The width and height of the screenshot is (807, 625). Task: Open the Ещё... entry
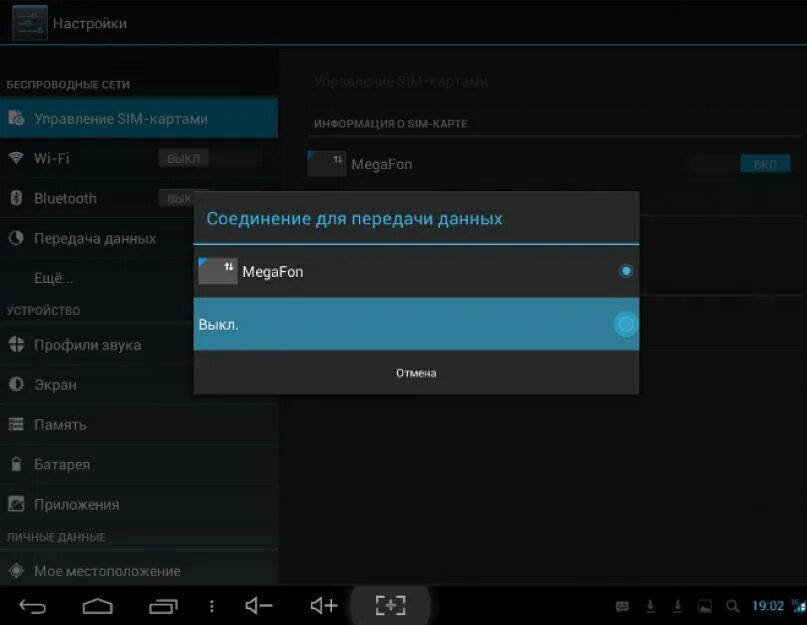pyautogui.click(x=97, y=278)
